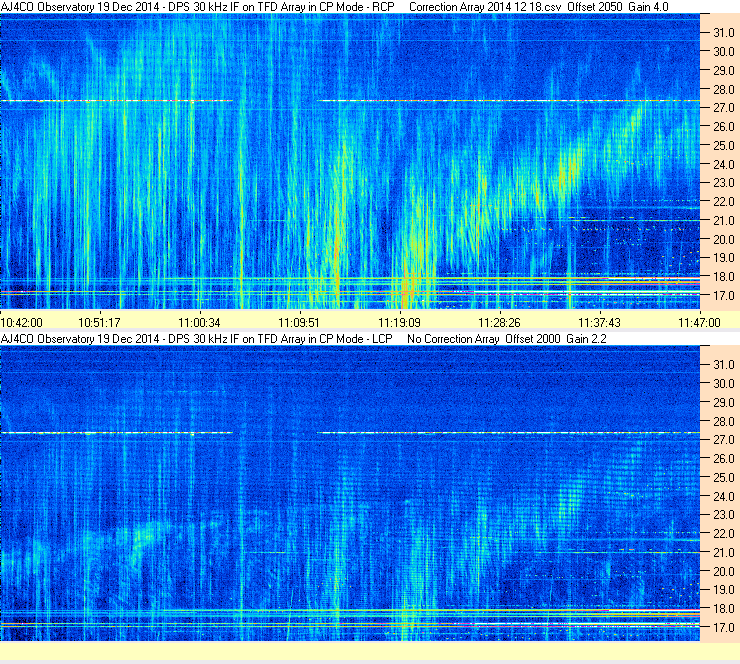740x664 pixels.
Task: Select 'Correction Array 2014 12 18.csv' in RCP title
Action: 485,7
